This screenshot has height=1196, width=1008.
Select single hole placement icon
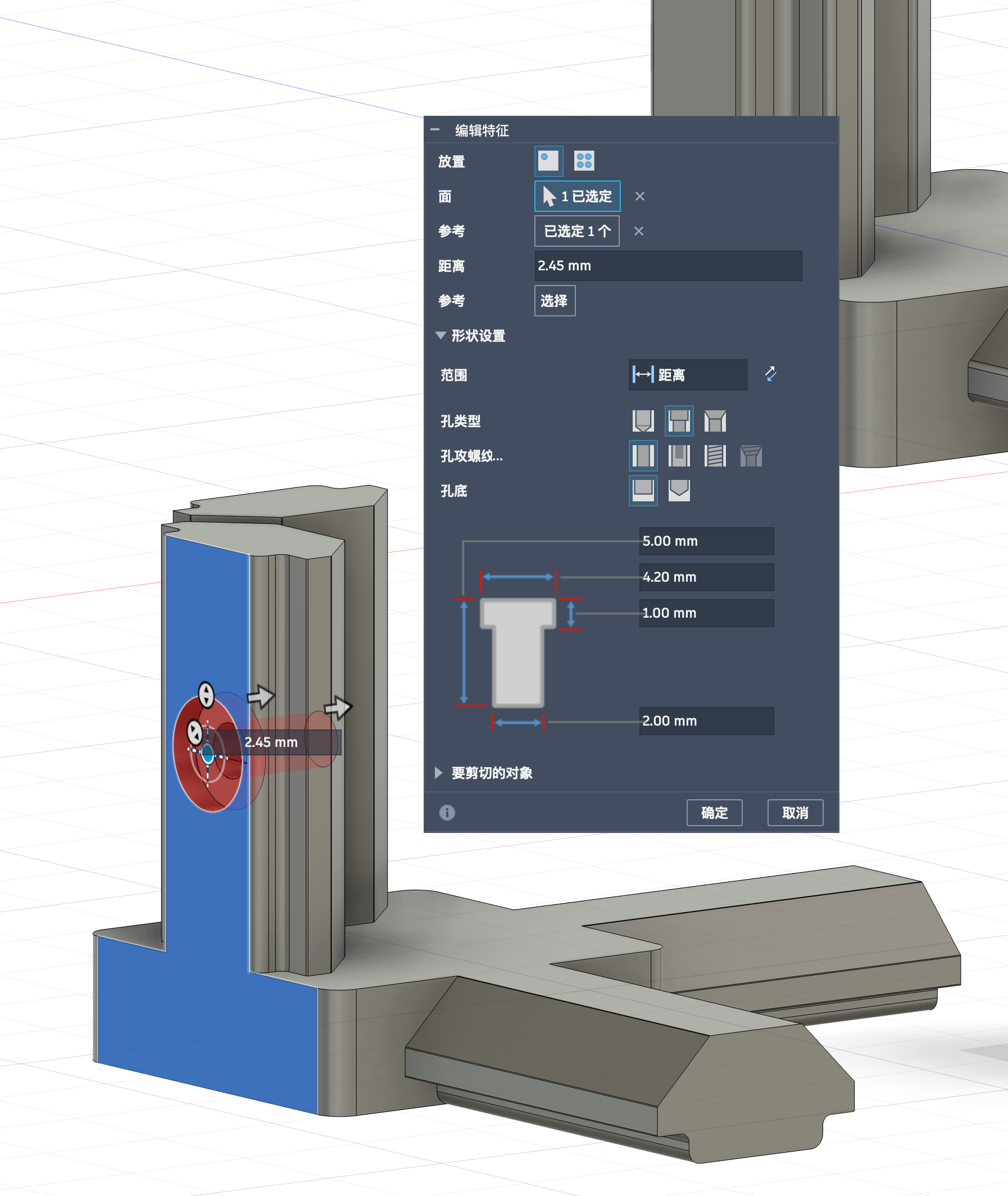click(x=548, y=161)
